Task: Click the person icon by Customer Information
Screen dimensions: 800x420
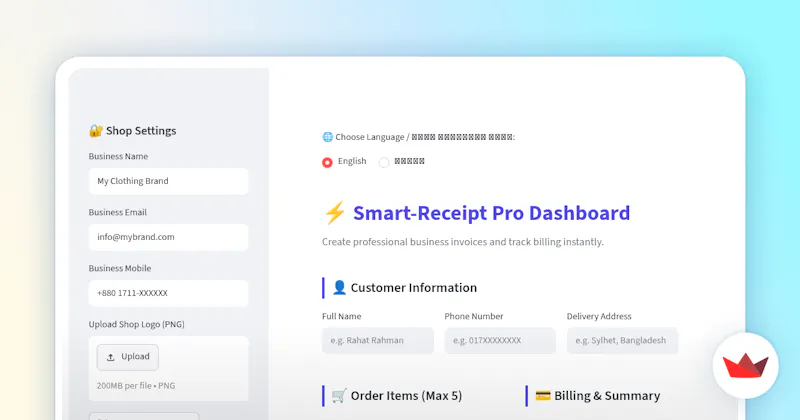Action: [x=339, y=287]
